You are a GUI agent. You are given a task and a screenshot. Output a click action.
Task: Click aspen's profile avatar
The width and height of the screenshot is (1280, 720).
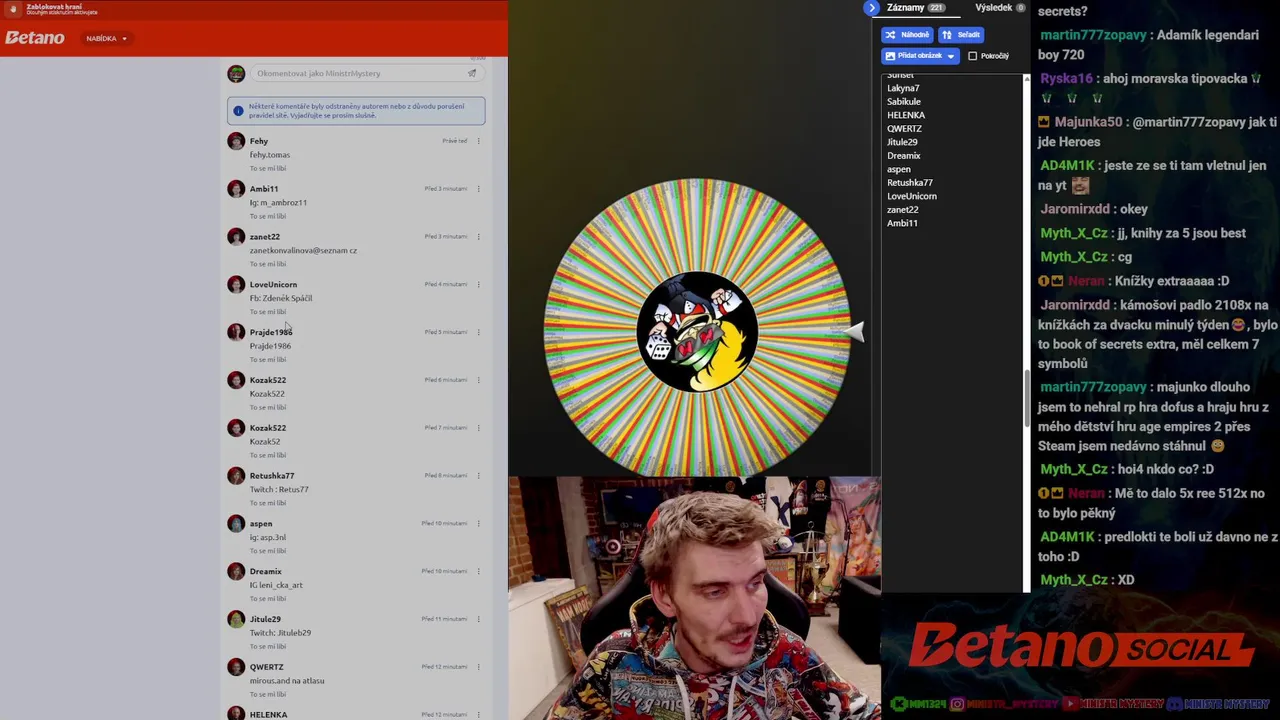[x=236, y=523]
